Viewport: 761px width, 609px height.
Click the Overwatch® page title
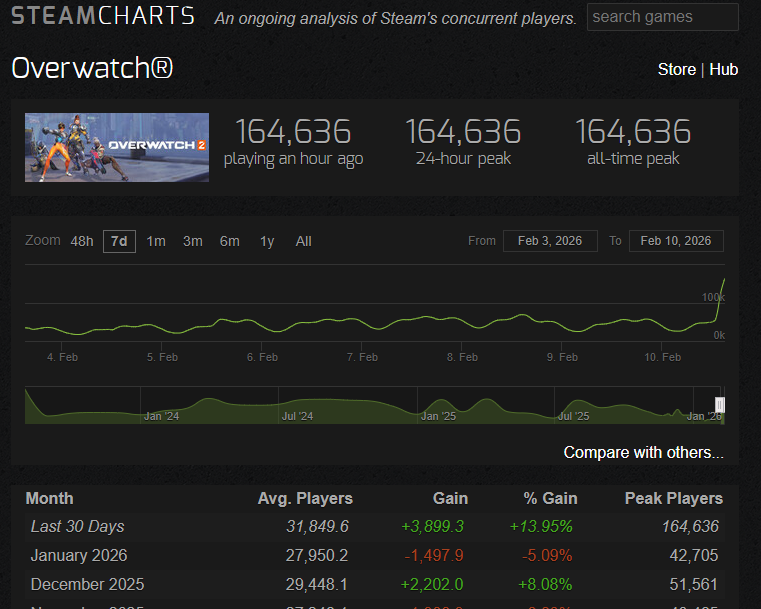coord(92,68)
